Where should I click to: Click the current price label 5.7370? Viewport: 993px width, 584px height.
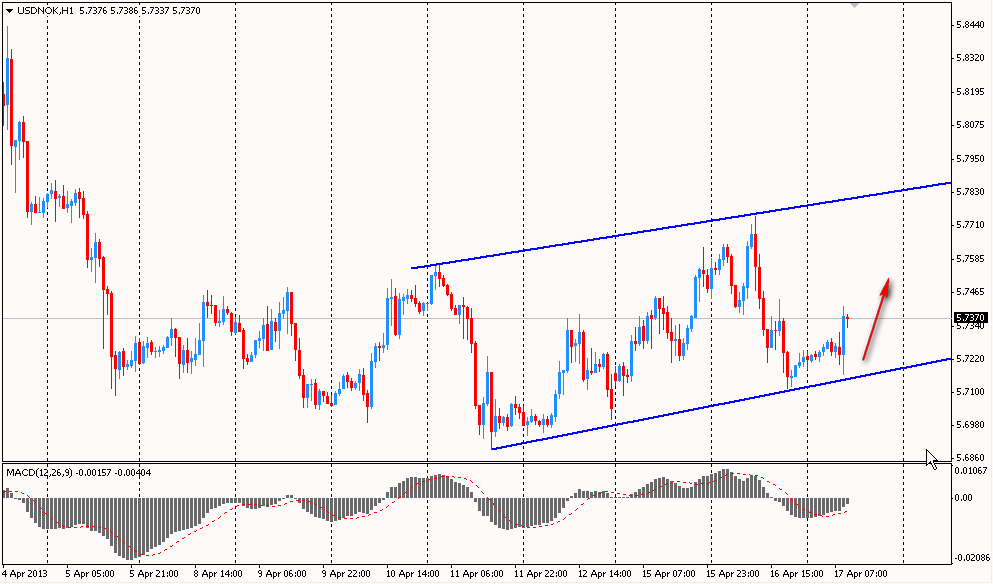click(970, 317)
